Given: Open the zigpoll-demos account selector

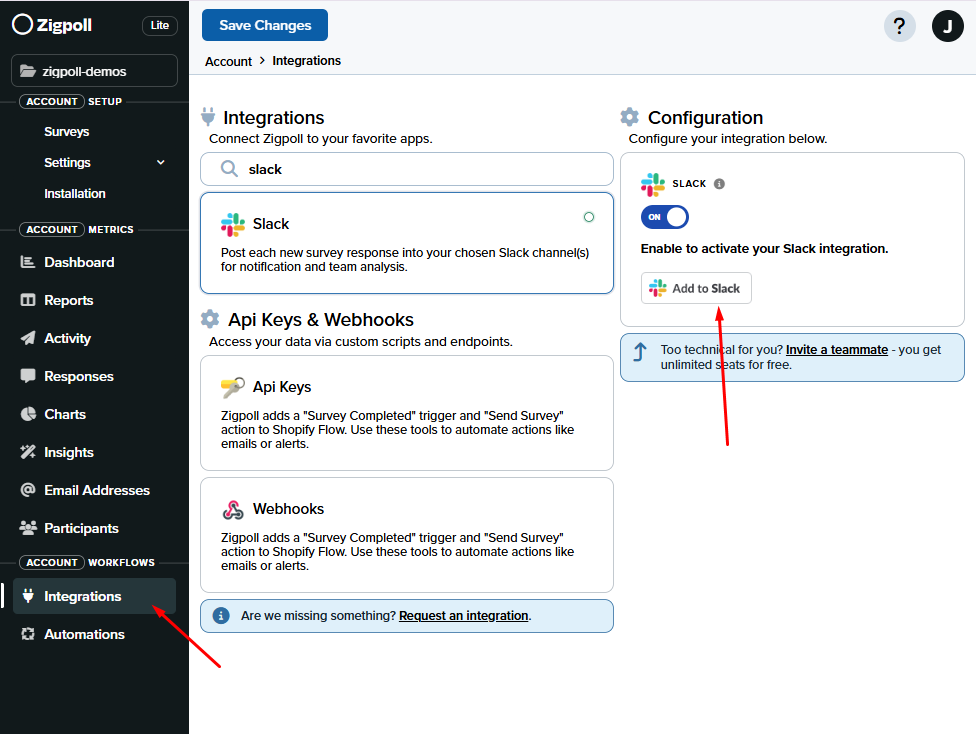Looking at the screenshot, I should (x=94, y=71).
